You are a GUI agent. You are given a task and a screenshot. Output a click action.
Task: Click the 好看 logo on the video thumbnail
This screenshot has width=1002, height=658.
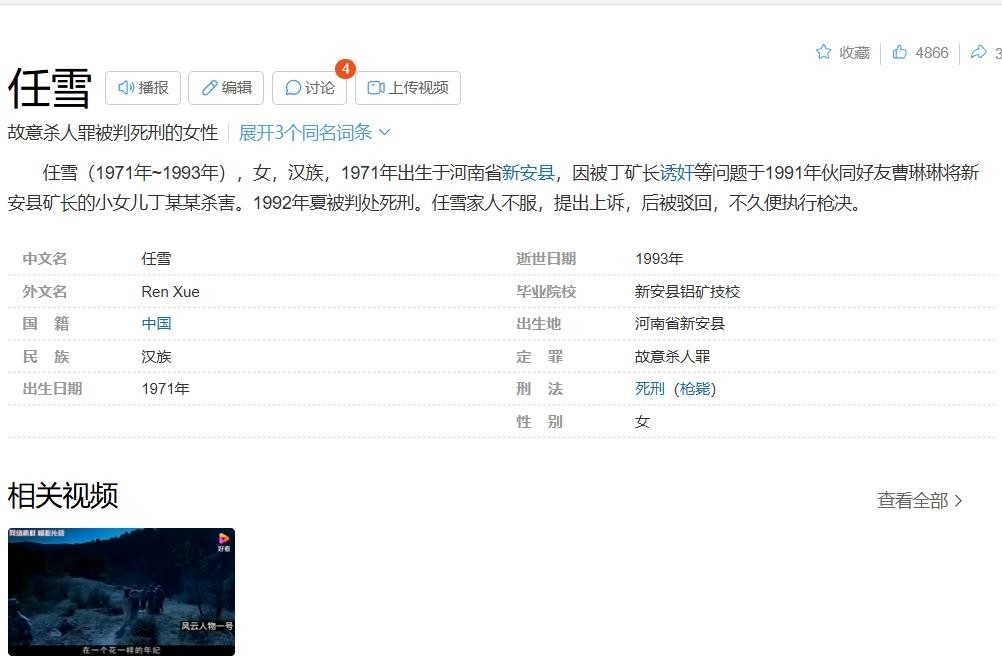click(223, 542)
